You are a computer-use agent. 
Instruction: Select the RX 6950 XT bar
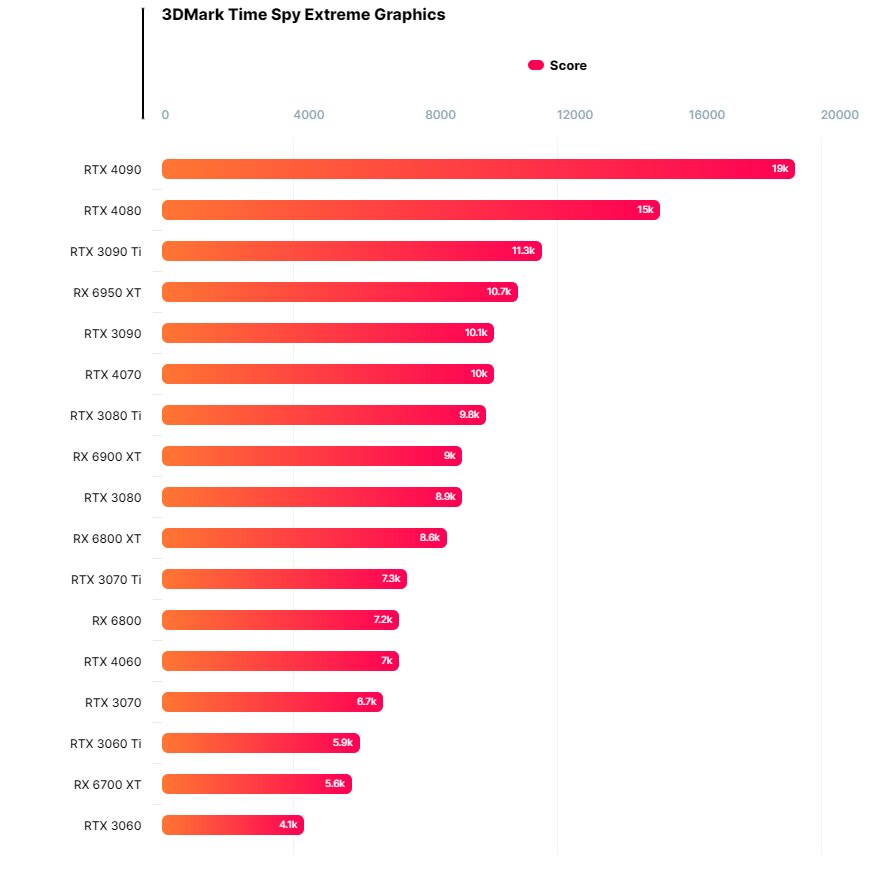[x=340, y=292]
